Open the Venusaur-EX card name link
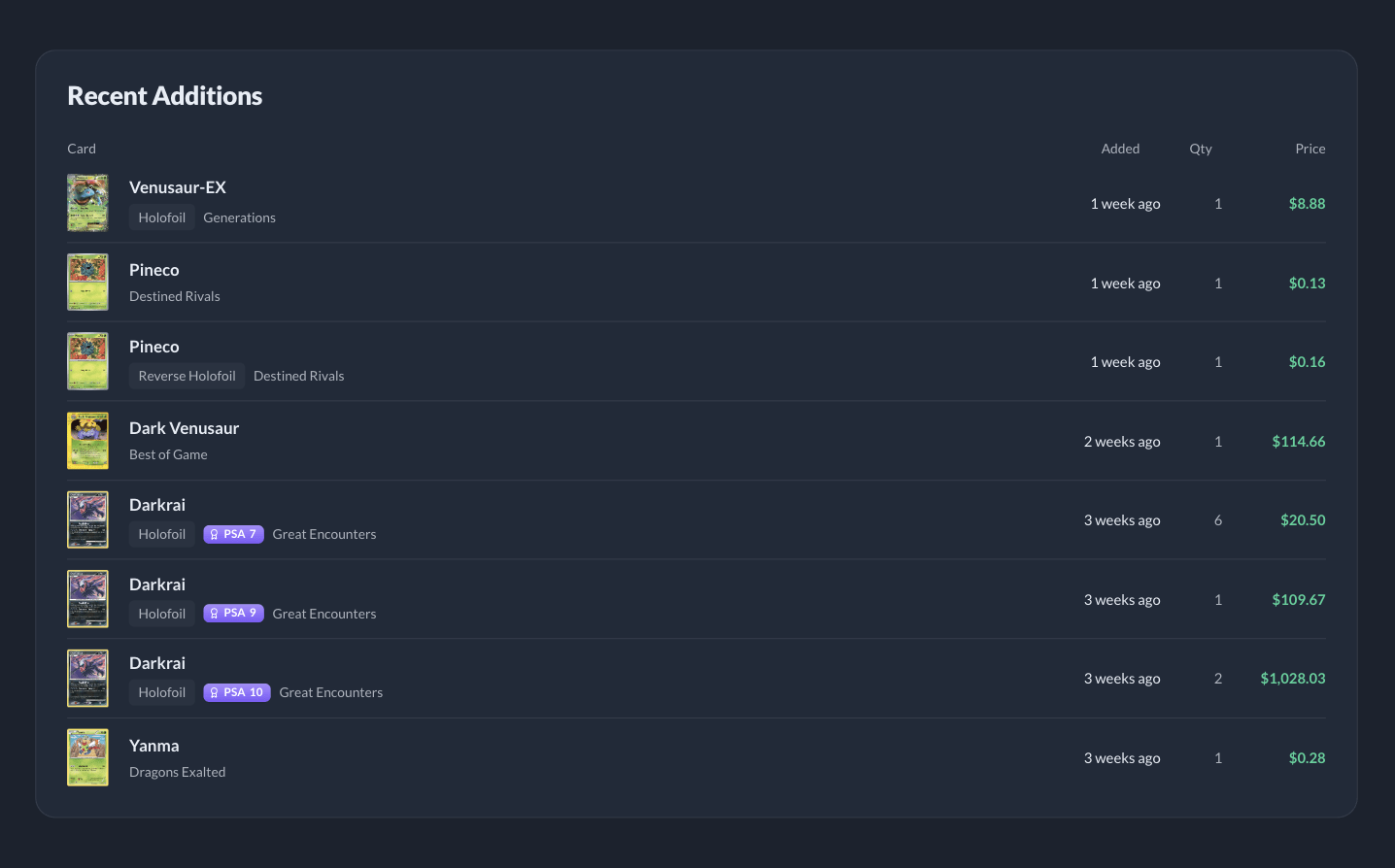1395x868 pixels. click(x=178, y=187)
